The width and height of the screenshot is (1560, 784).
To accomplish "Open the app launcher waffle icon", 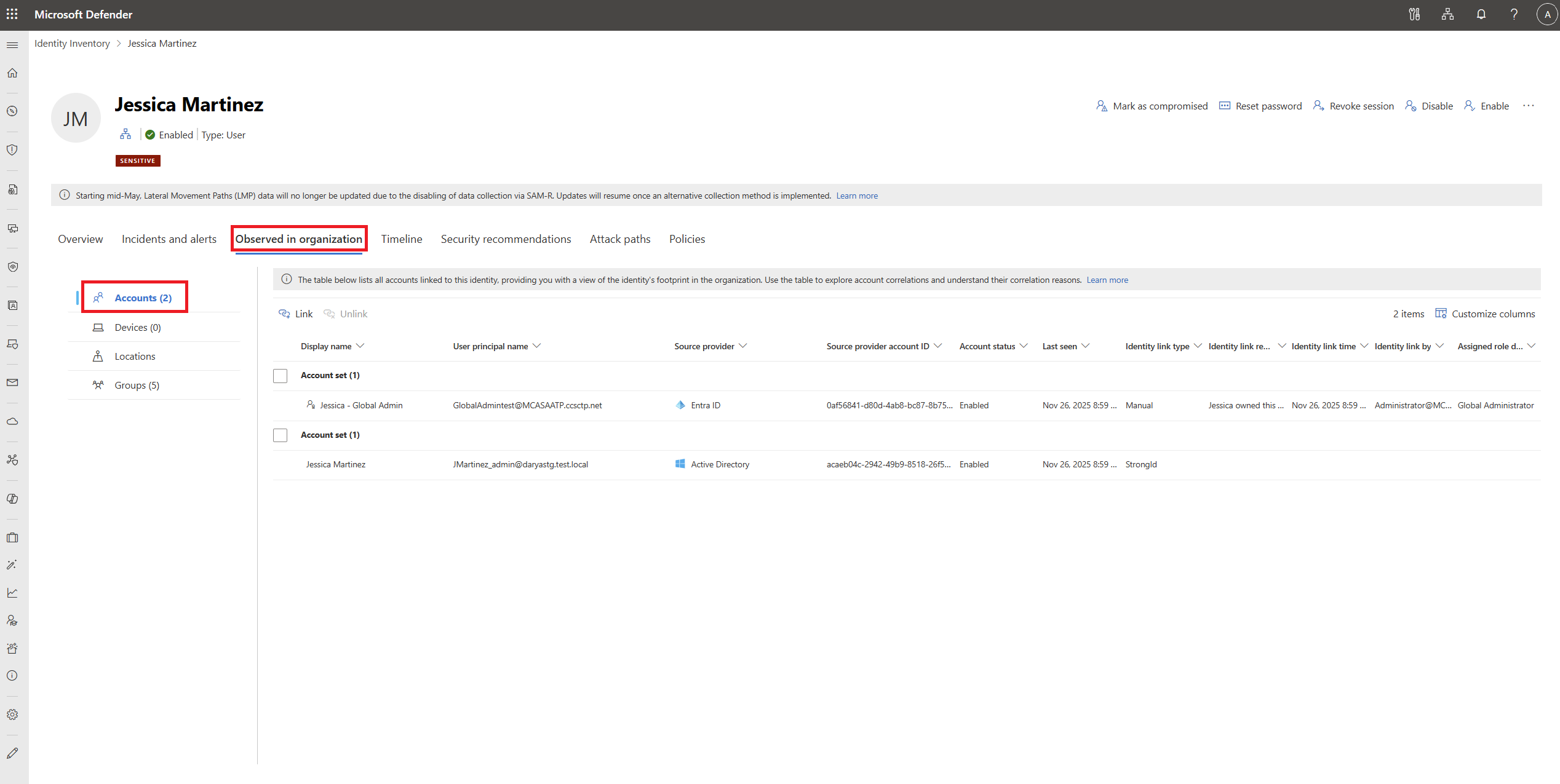I will pyautogui.click(x=12, y=14).
